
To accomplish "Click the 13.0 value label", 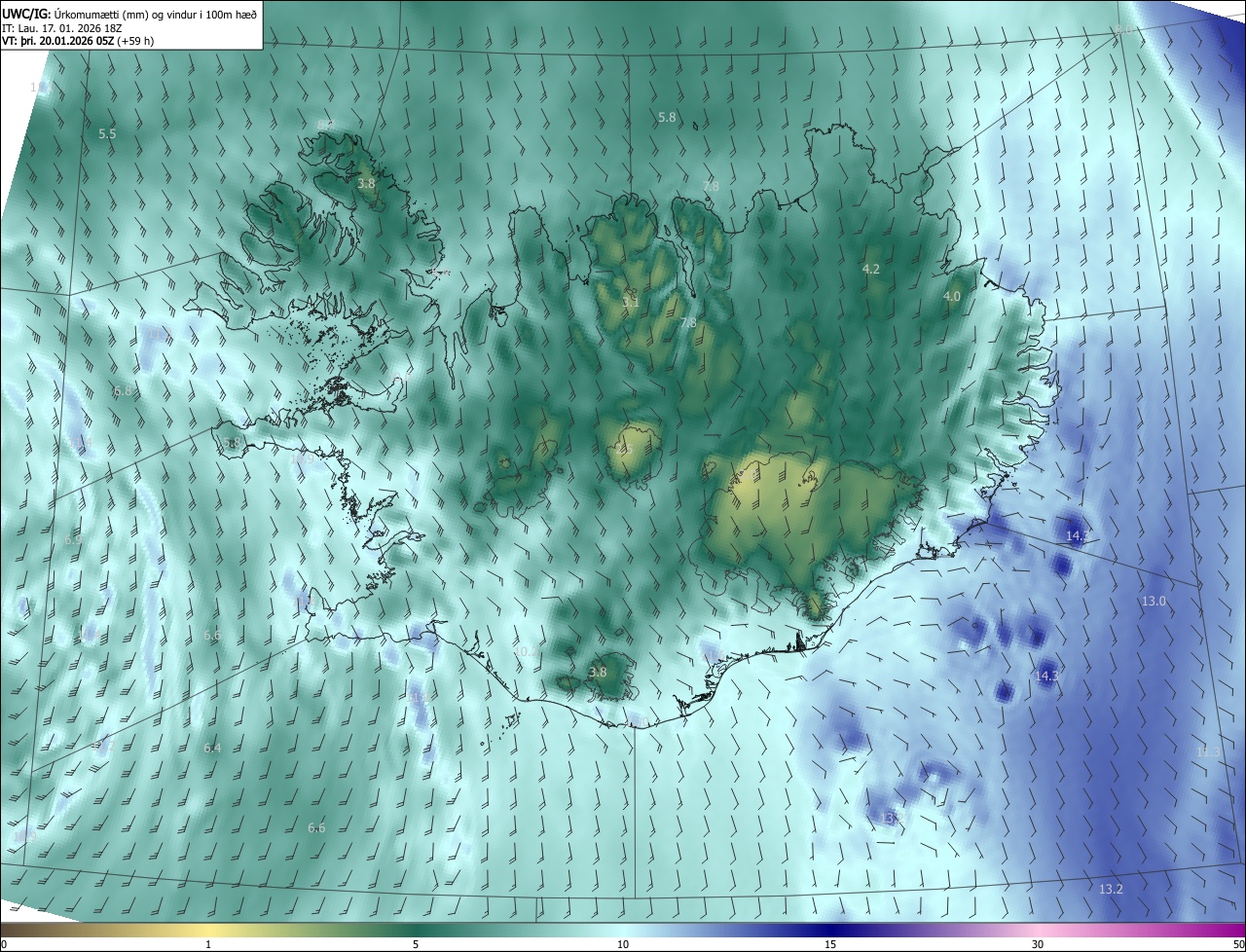I will 1154,602.
